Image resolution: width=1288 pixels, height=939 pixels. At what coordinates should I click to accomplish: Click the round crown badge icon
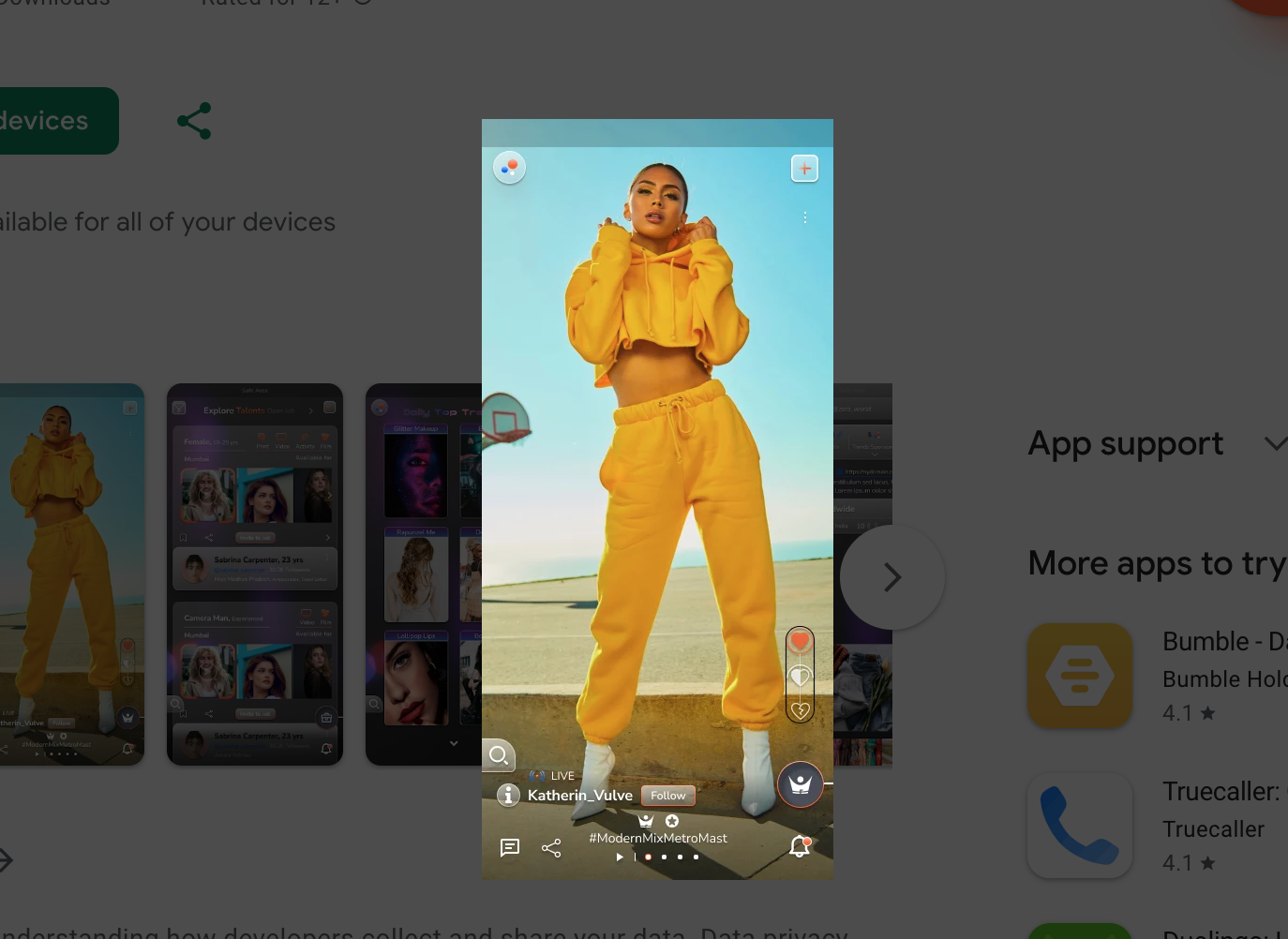(800, 784)
